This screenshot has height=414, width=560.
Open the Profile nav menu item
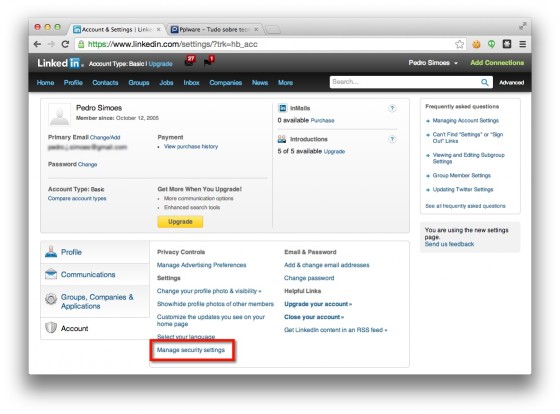click(x=73, y=83)
